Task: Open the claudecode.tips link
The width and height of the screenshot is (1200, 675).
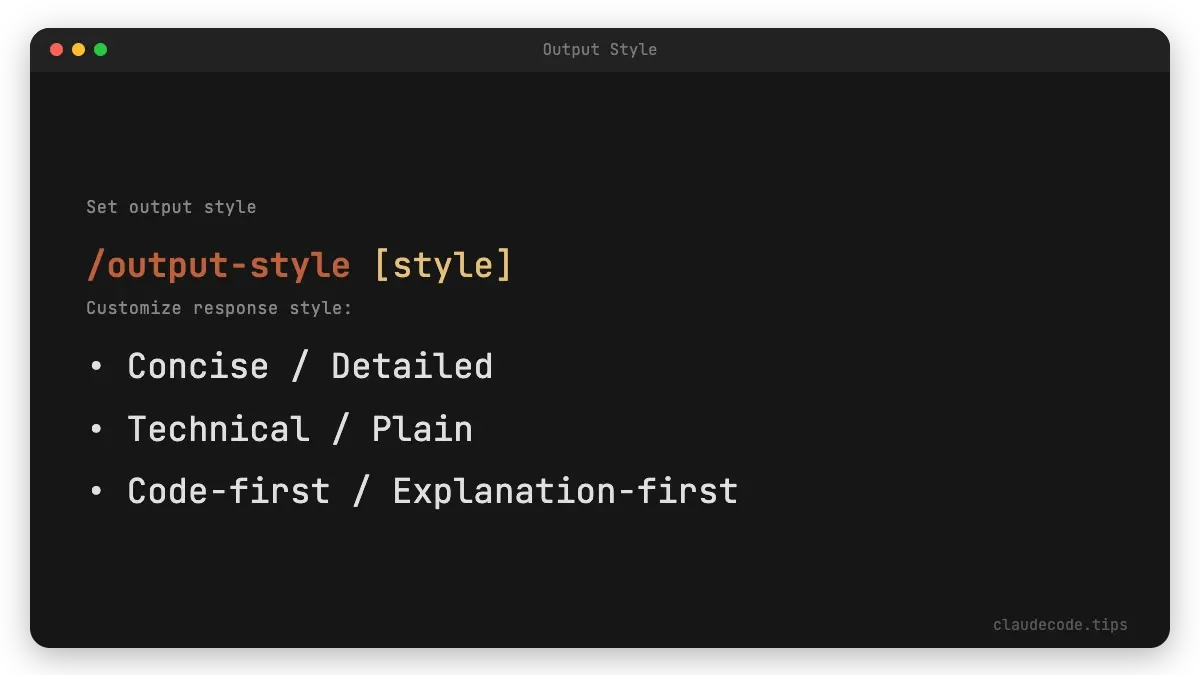Action: click(x=1060, y=624)
